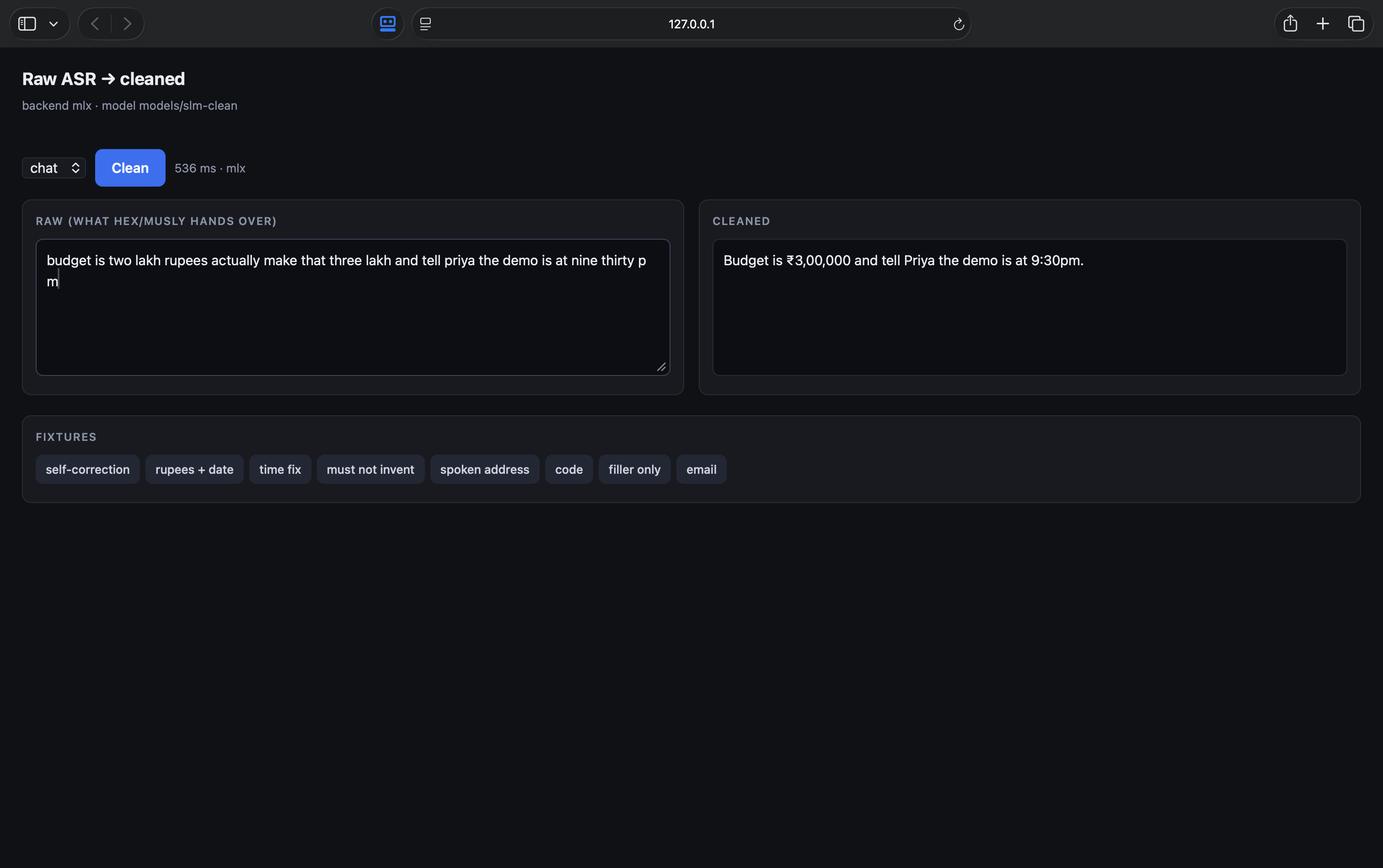Open the page reader icon in address bar

(x=425, y=24)
